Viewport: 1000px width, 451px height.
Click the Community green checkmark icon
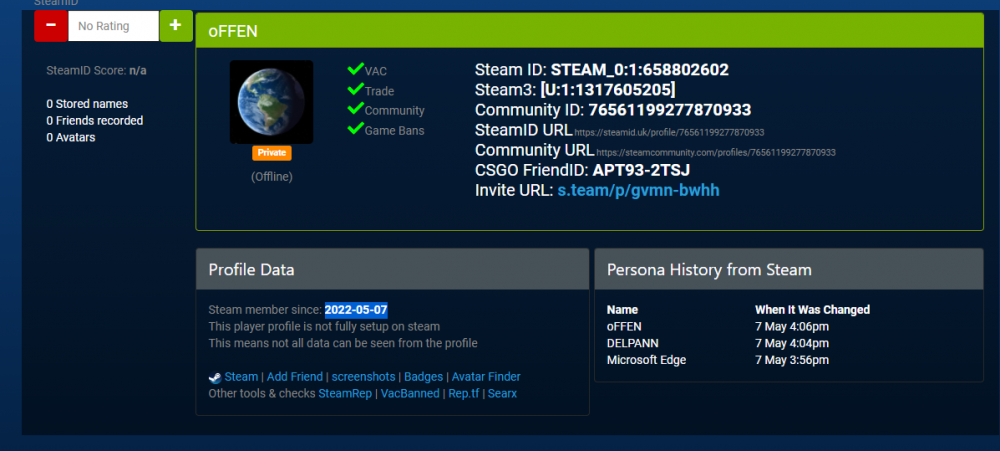(x=355, y=108)
